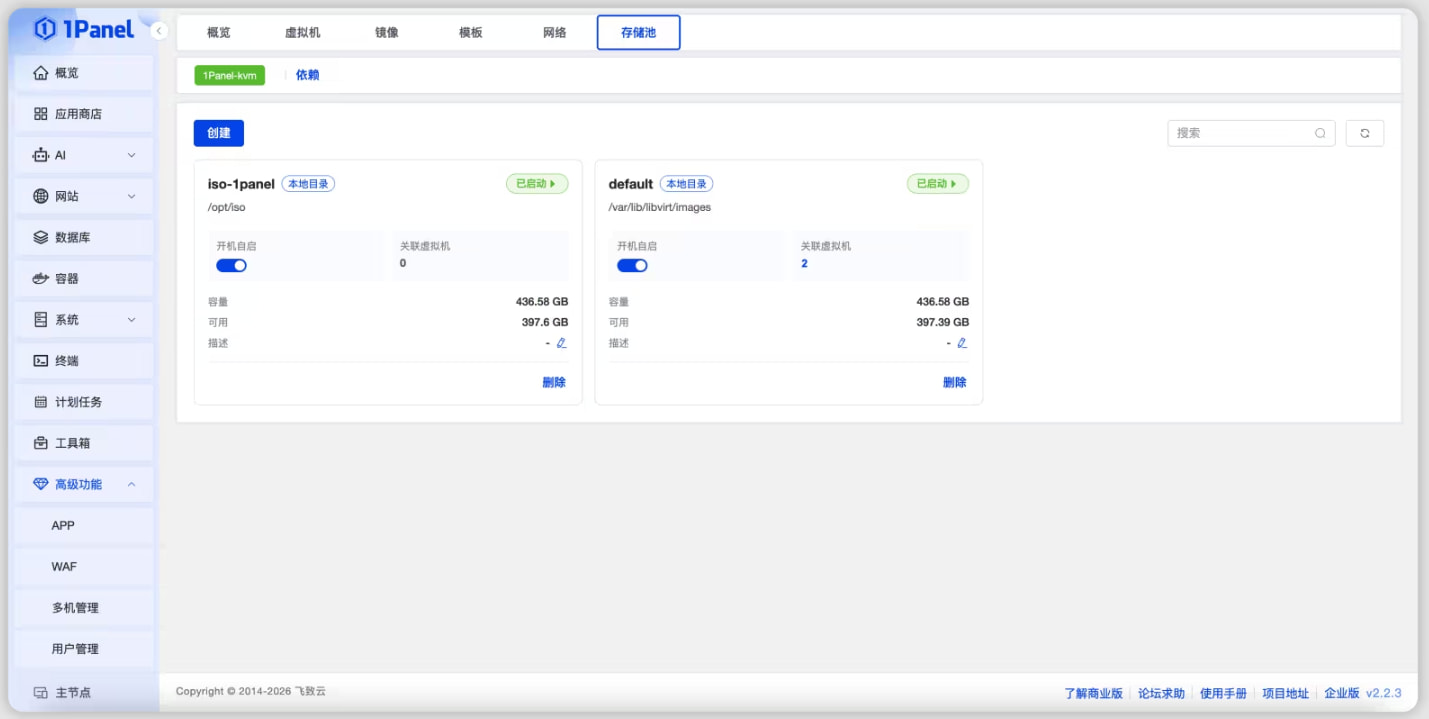Screen dimensions: 1429x719
Task: Click the associated VM count 2 link
Action: 804,264
